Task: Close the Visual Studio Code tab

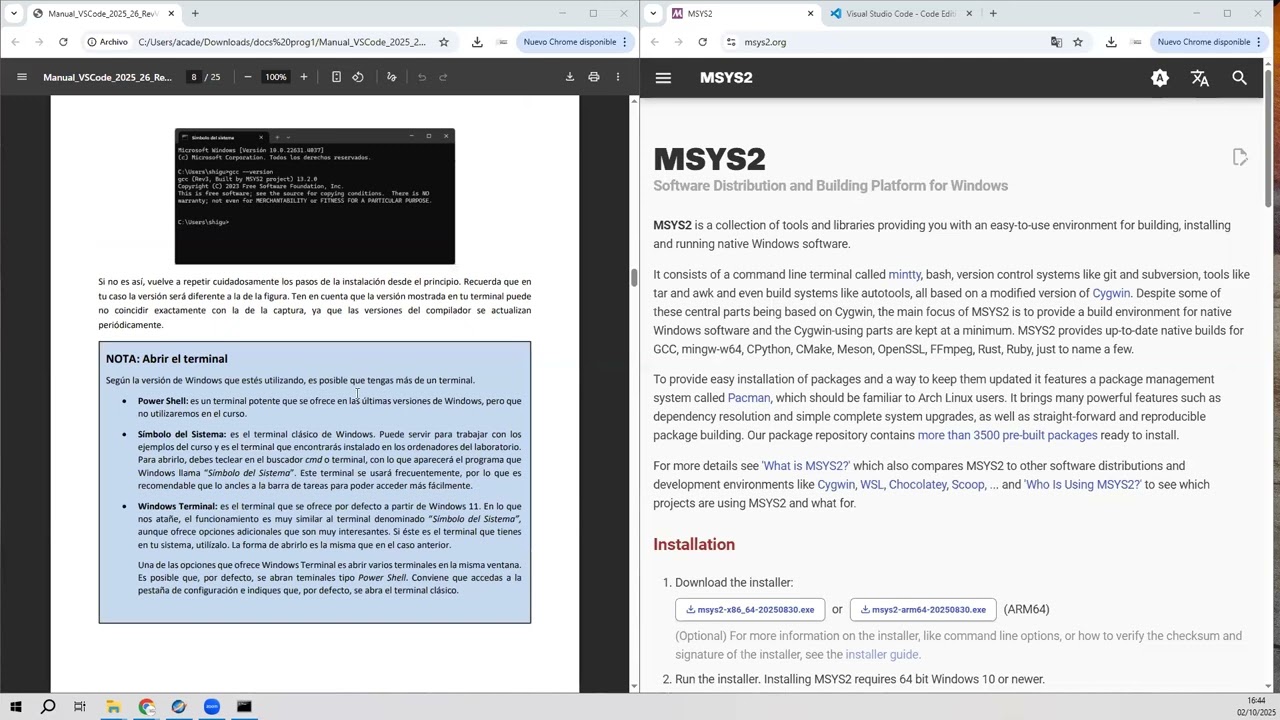Action: coord(970,14)
